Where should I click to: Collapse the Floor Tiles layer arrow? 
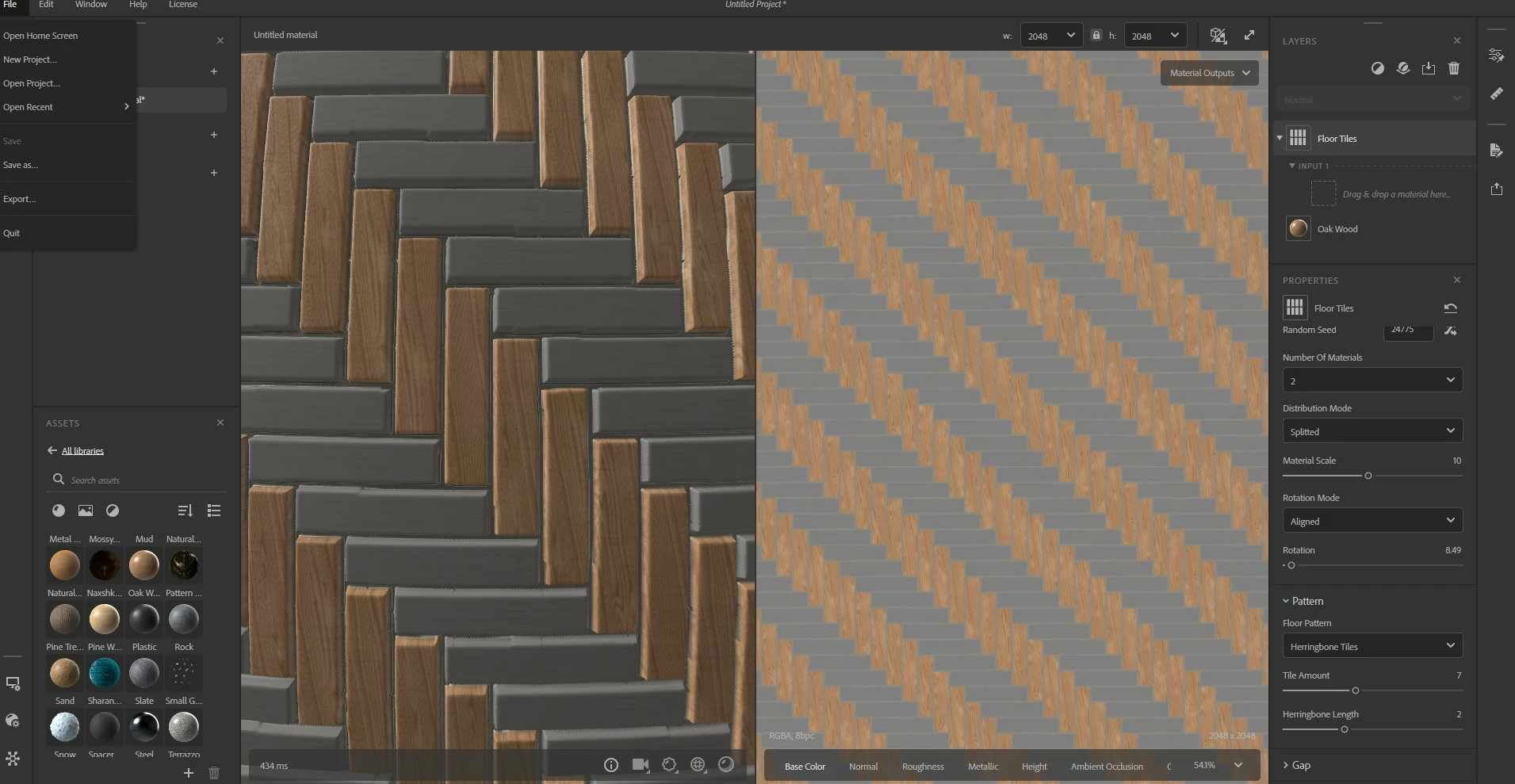[x=1279, y=138]
